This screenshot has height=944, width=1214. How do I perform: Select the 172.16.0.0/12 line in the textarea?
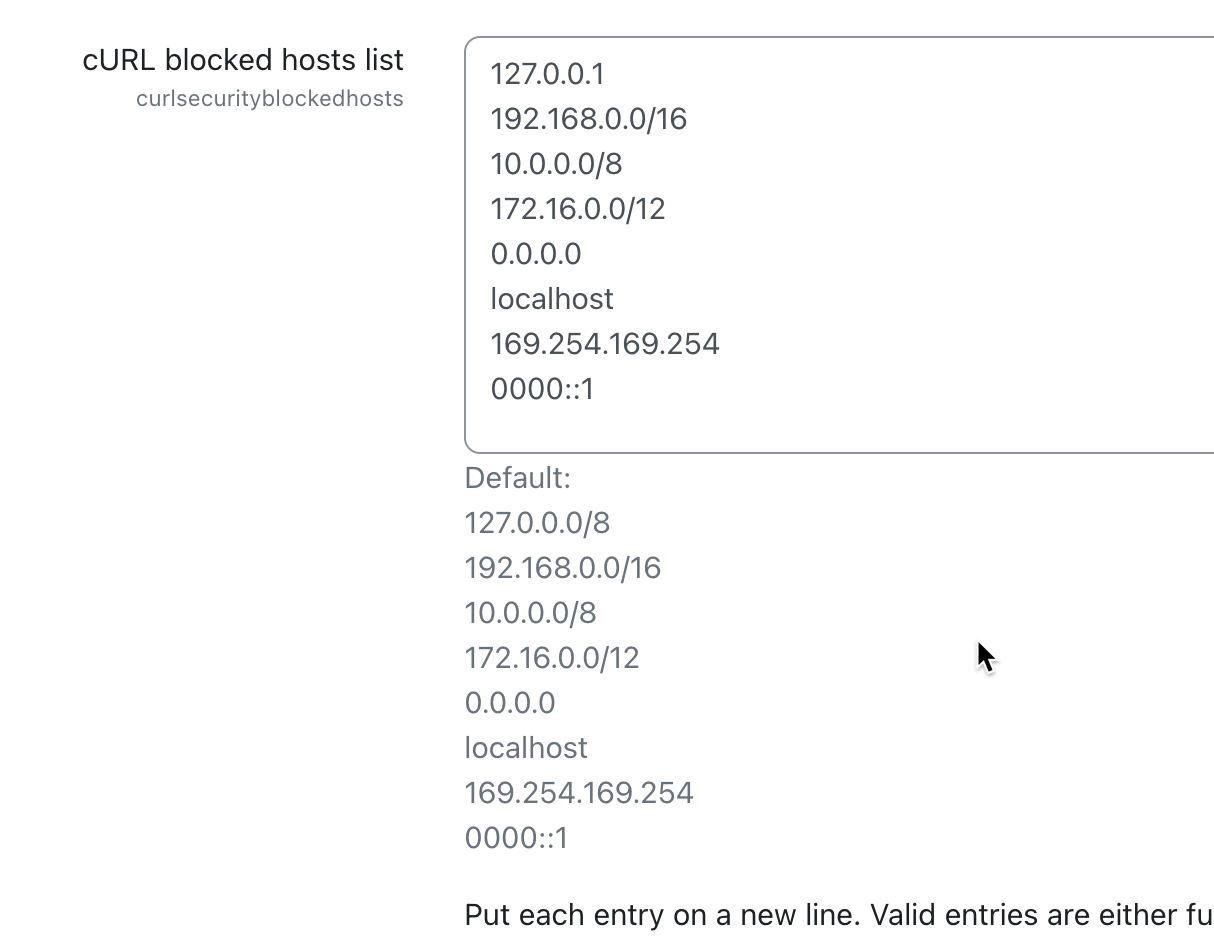(x=577, y=209)
